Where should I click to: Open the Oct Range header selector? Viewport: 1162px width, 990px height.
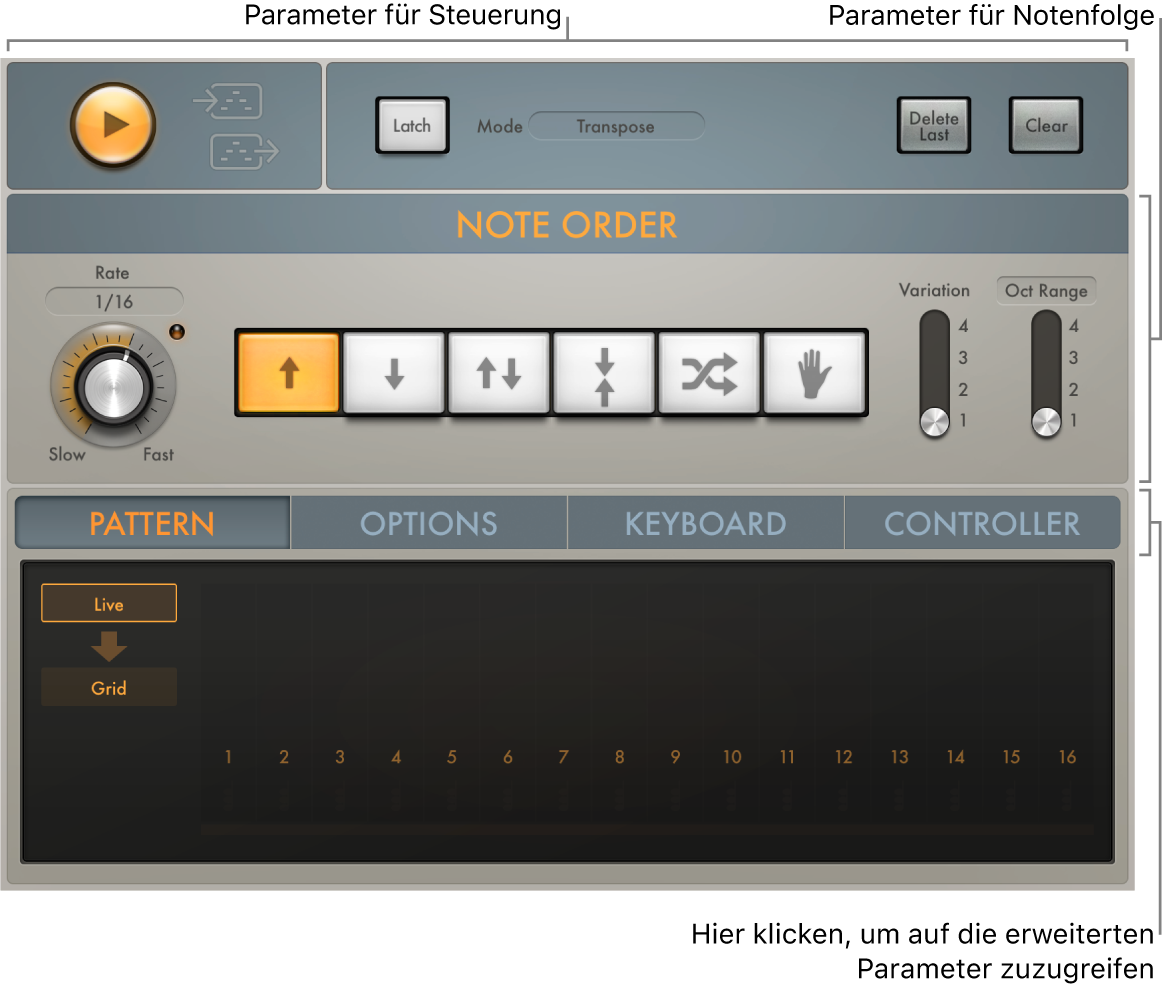[x=1046, y=291]
